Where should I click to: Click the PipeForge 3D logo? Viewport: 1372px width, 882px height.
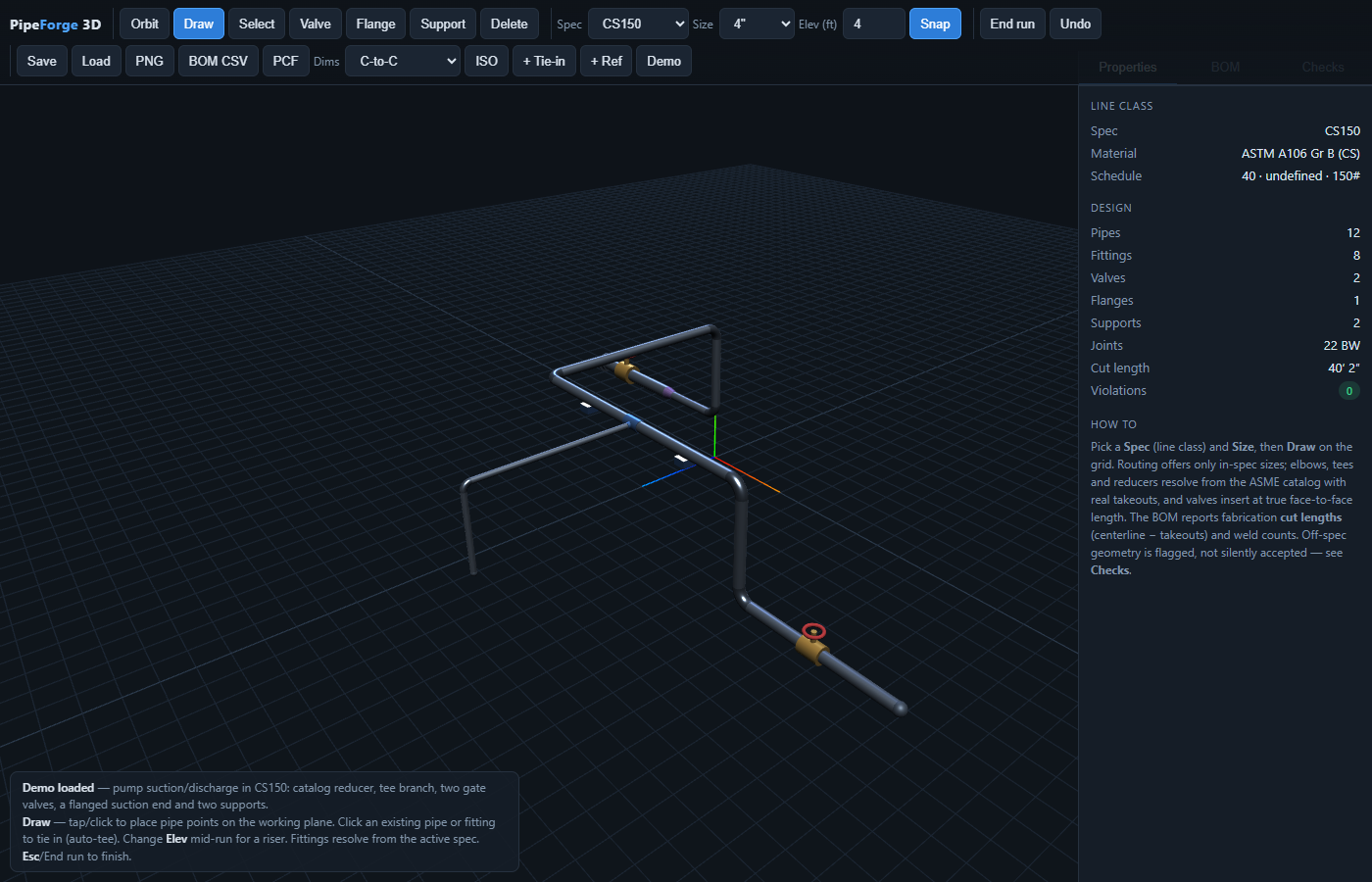point(56,24)
